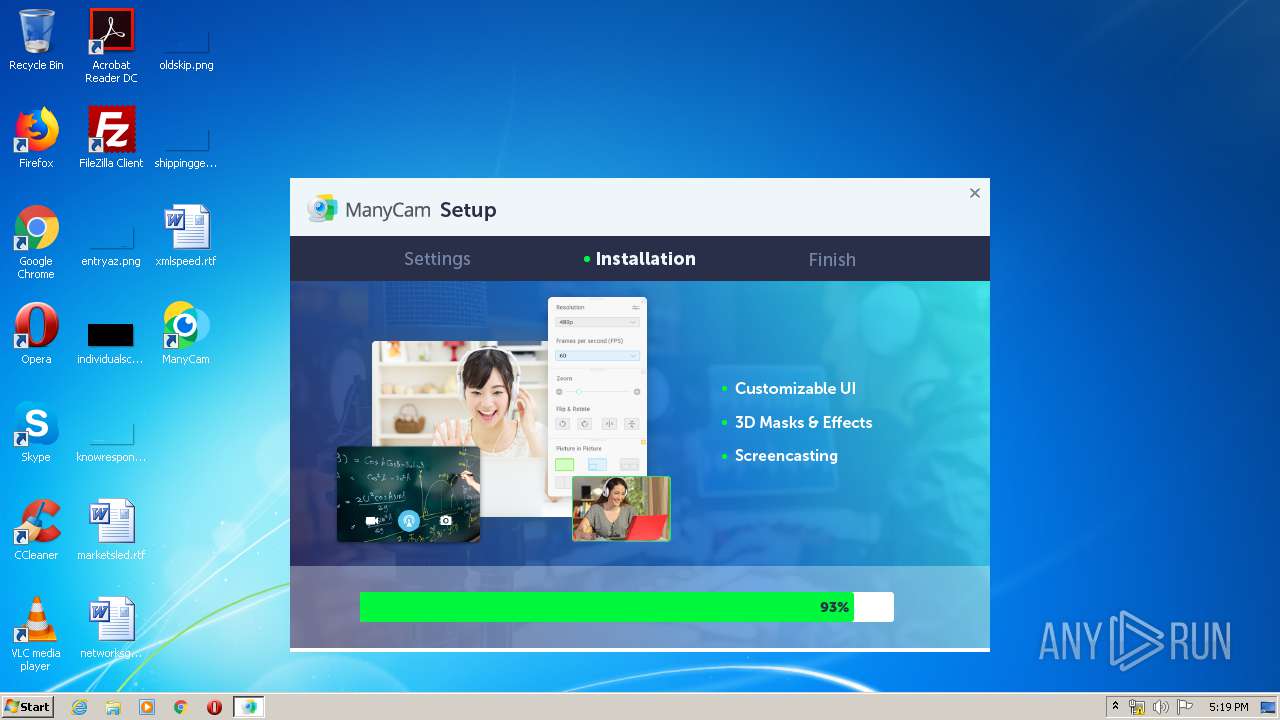Click the chalkboard video thumbnail
The height and width of the screenshot is (720, 1280).
[408, 494]
